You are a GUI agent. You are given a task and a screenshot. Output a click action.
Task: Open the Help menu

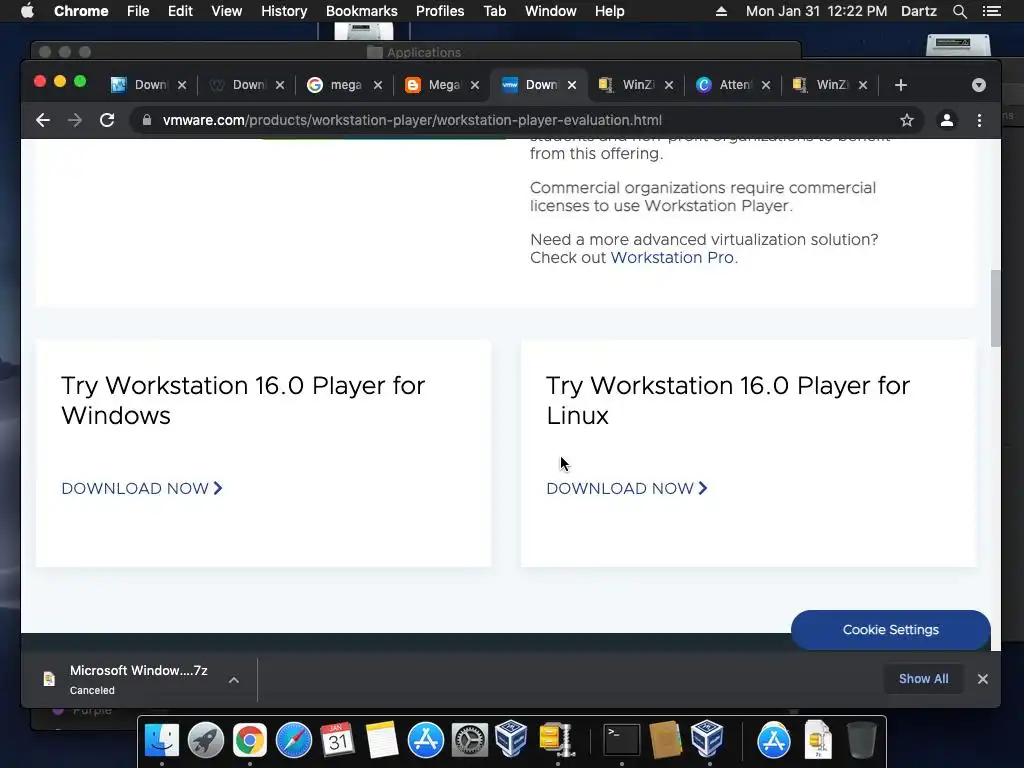coord(609,11)
